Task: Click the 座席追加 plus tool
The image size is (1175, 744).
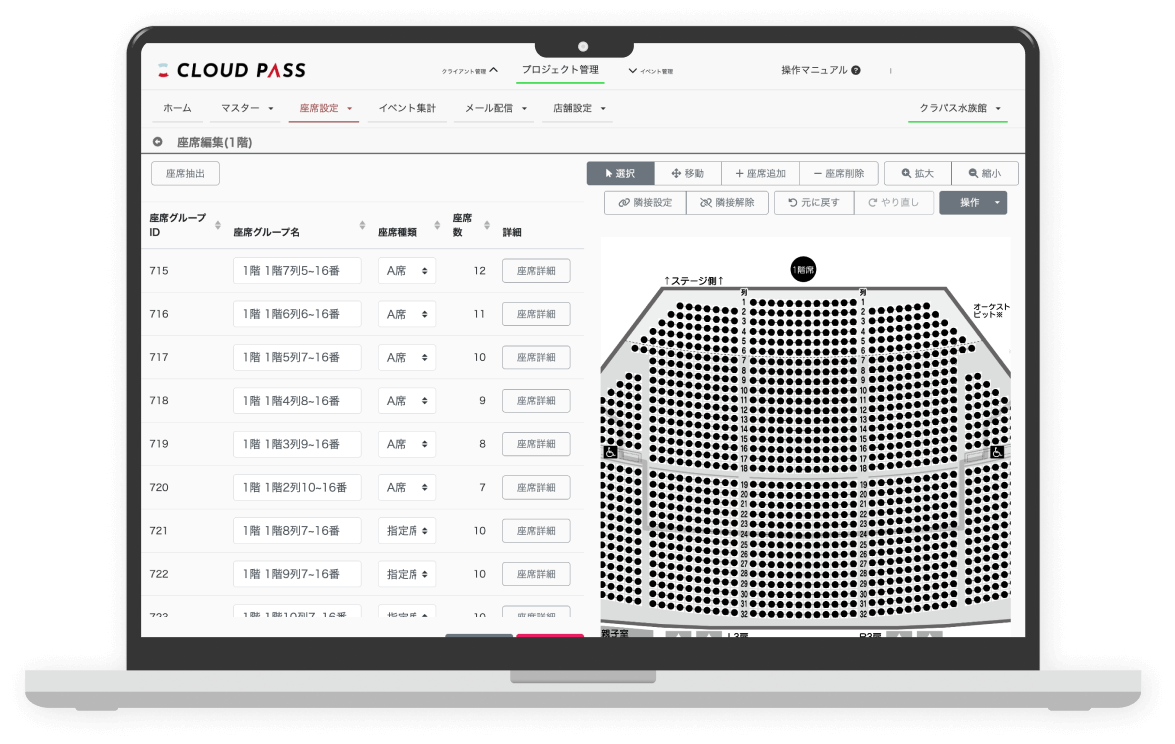Action: pos(760,173)
